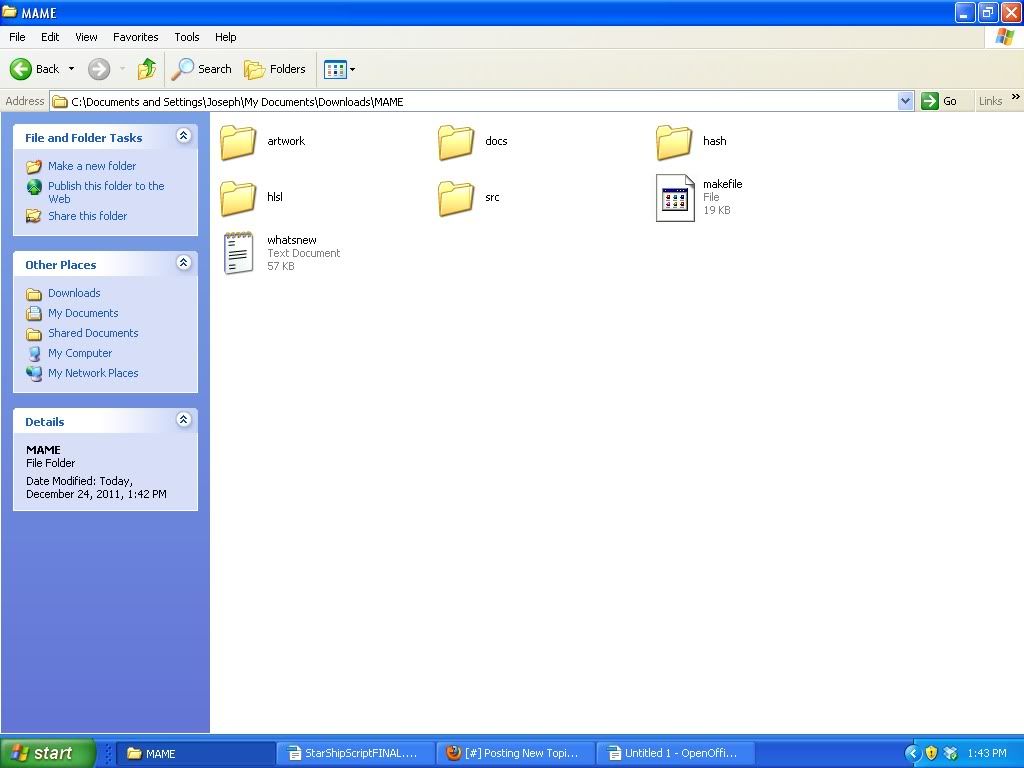1024x768 pixels.
Task: Click the Make a new folder icon
Action: [x=34, y=167]
